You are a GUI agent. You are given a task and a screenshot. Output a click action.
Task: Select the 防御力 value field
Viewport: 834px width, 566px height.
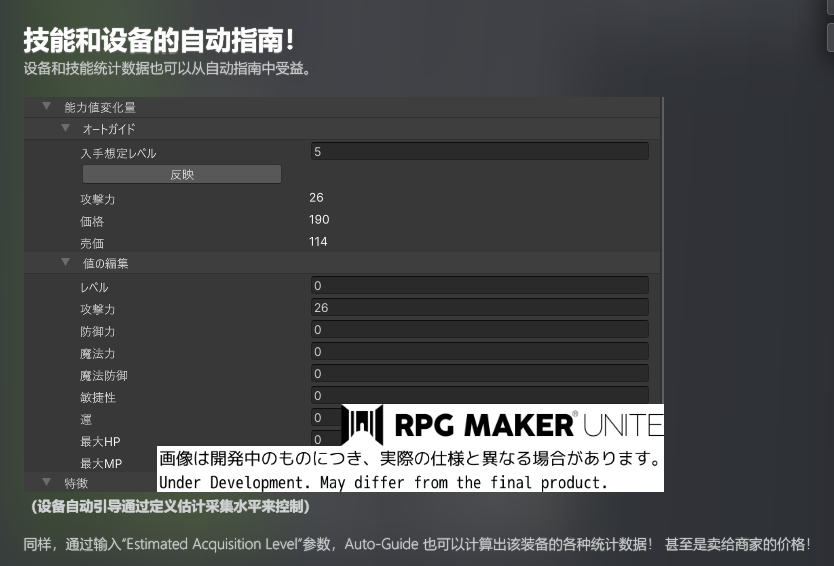480,329
